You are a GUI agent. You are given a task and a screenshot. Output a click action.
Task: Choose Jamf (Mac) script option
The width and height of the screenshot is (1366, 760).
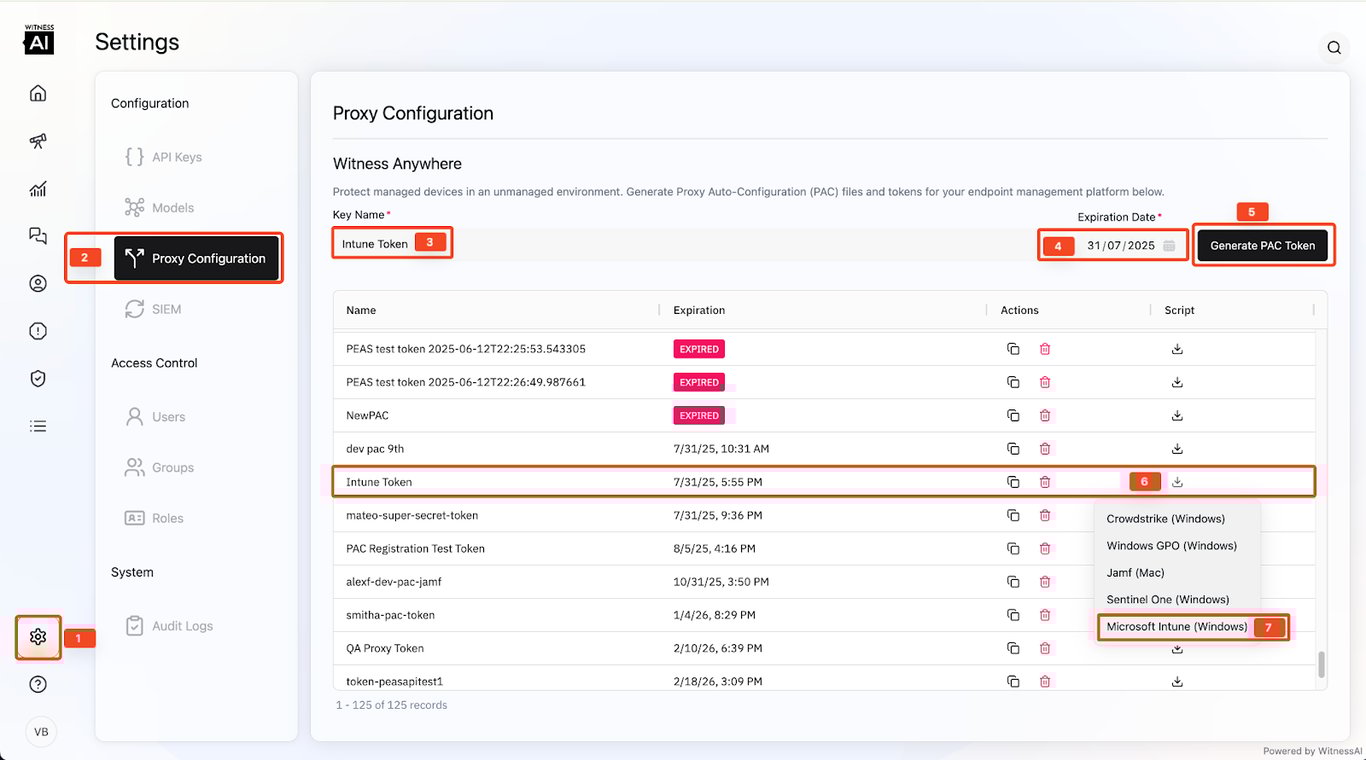click(x=1135, y=573)
